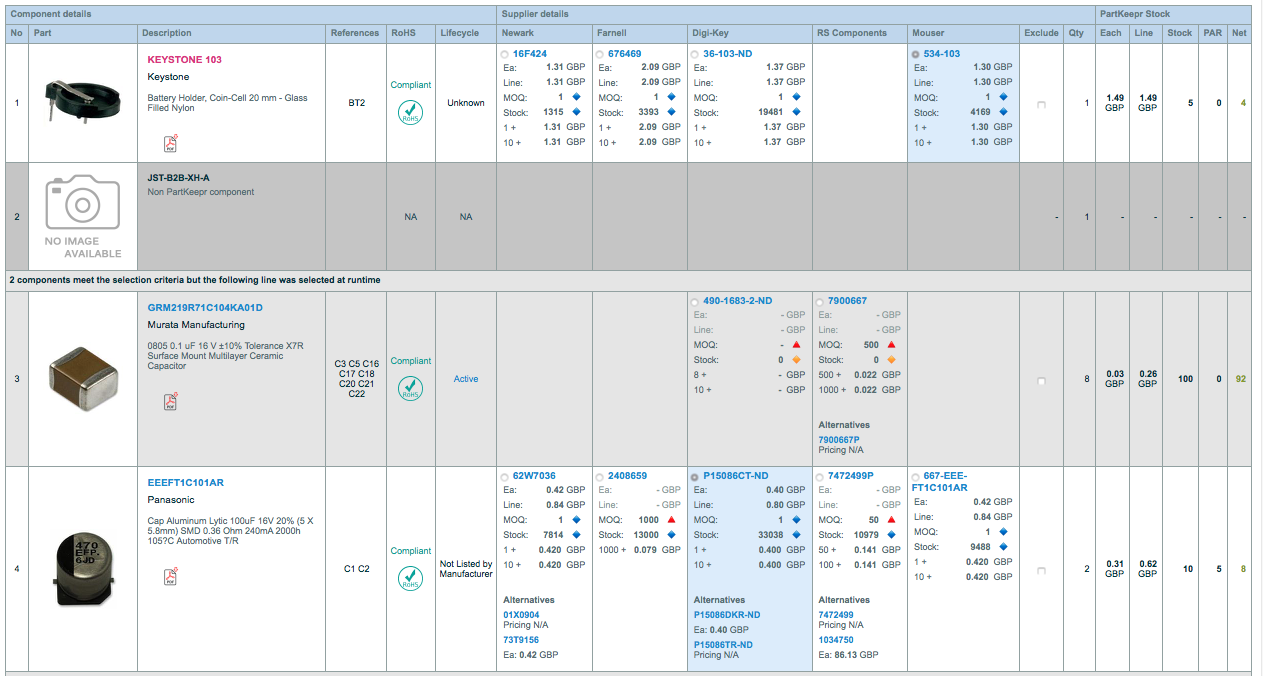Open the Keystone 103 PDF datasheet icon
This screenshot has height=676, width=1263.
point(170,145)
